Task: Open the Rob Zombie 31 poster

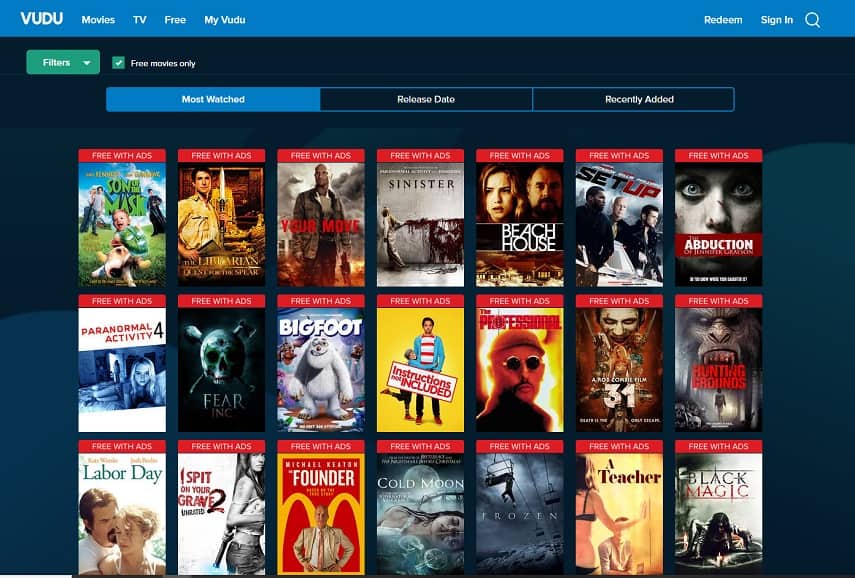Action: tap(619, 370)
